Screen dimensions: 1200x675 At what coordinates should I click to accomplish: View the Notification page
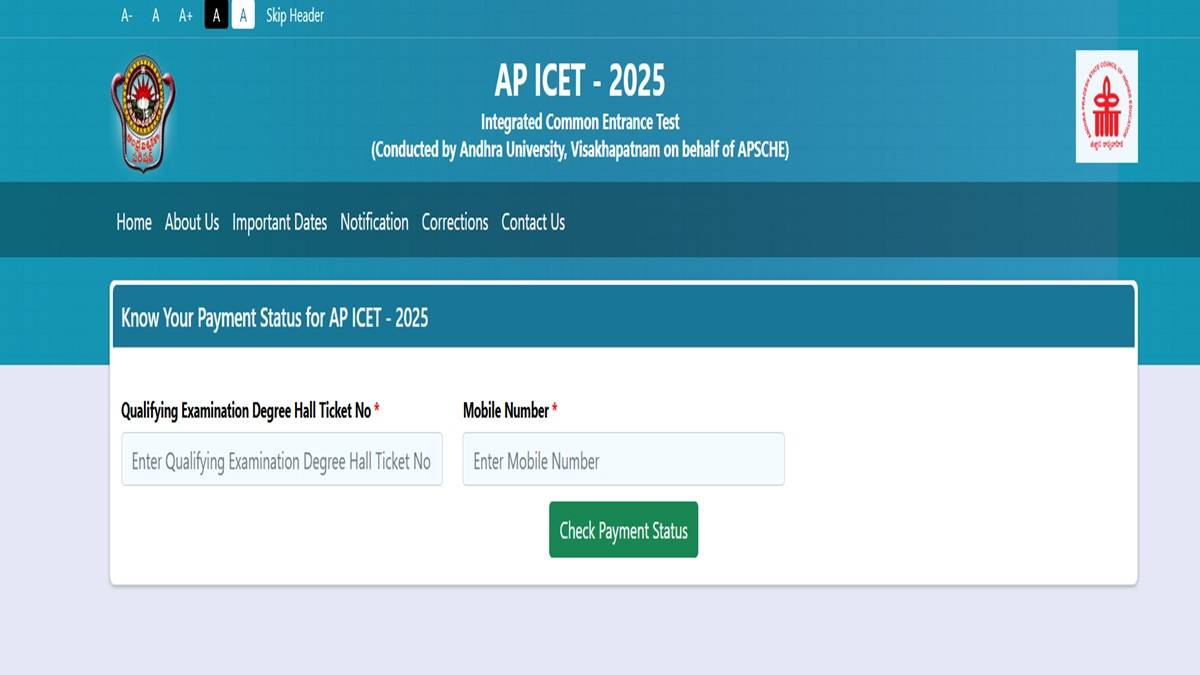(374, 222)
